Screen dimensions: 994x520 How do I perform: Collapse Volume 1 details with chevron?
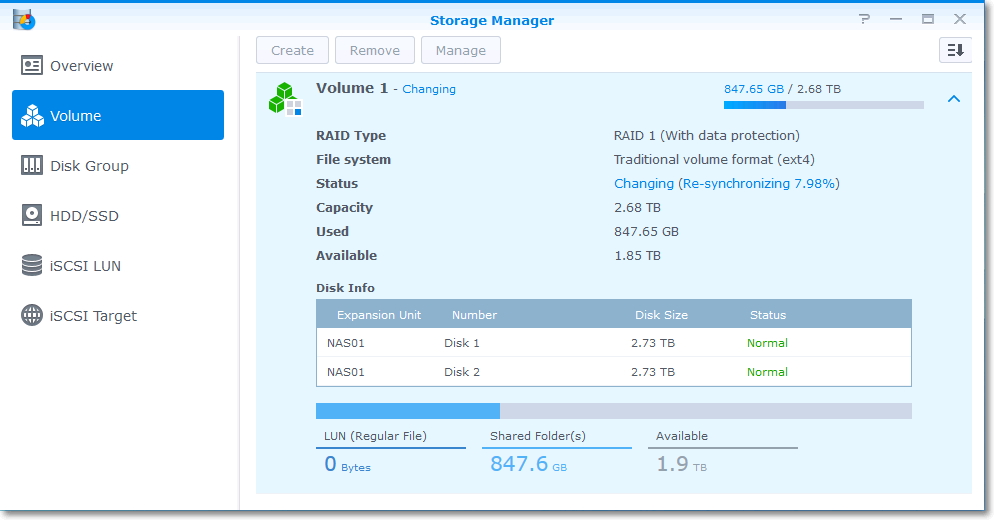coord(953,99)
